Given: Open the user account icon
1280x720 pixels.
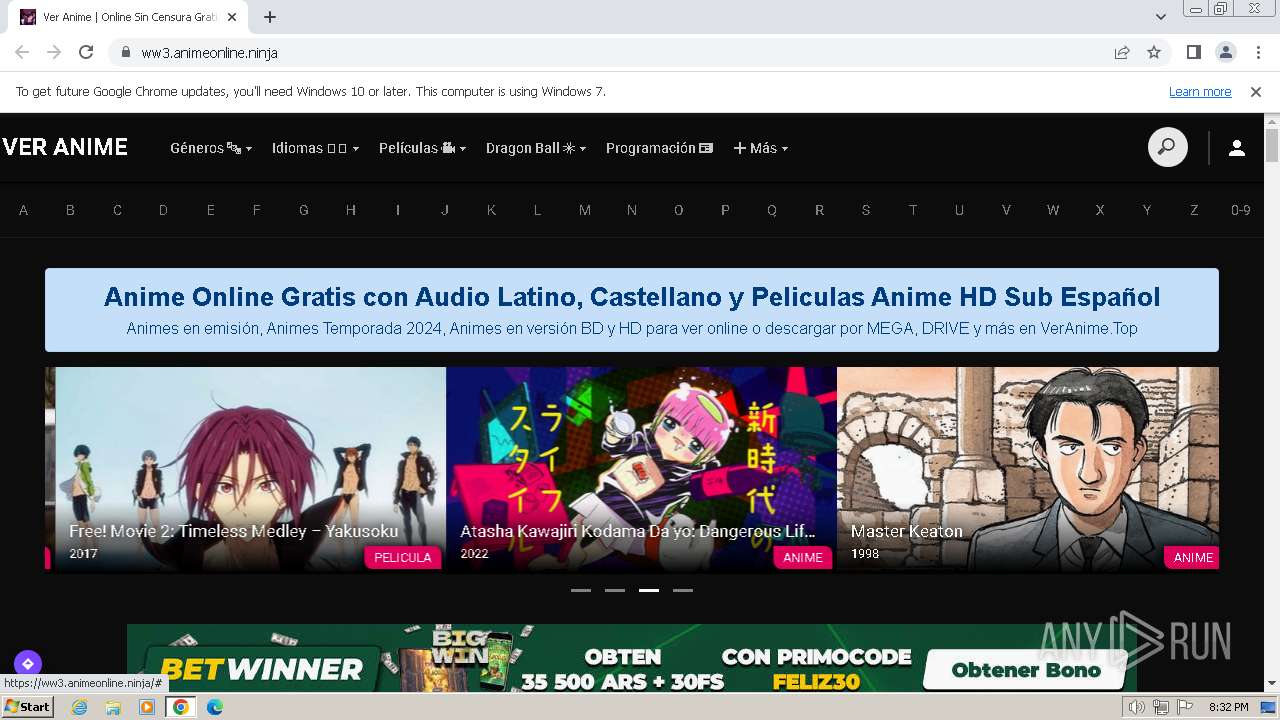Looking at the screenshot, I should [x=1236, y=148].
